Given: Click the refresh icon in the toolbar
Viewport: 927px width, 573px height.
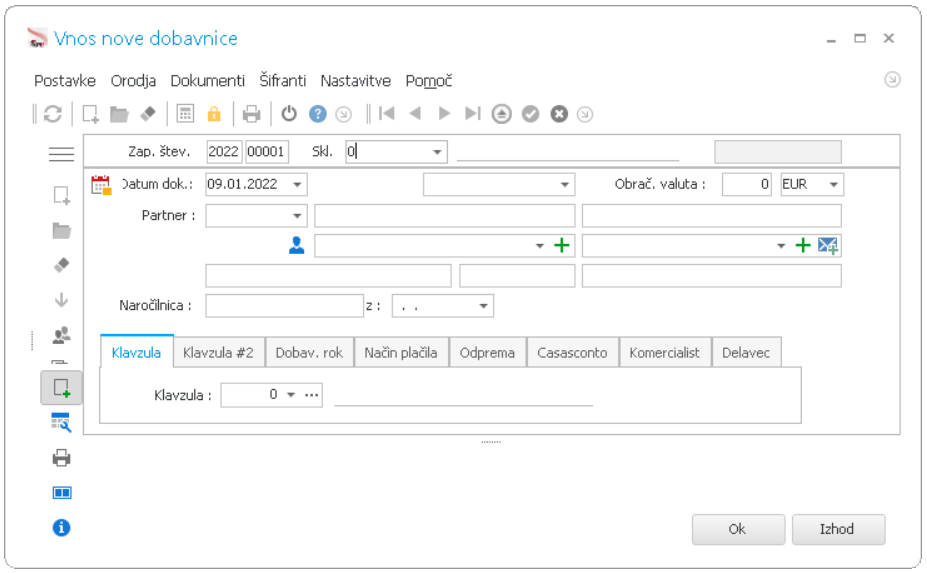Looking at the screenshot, I should [53, 114].
